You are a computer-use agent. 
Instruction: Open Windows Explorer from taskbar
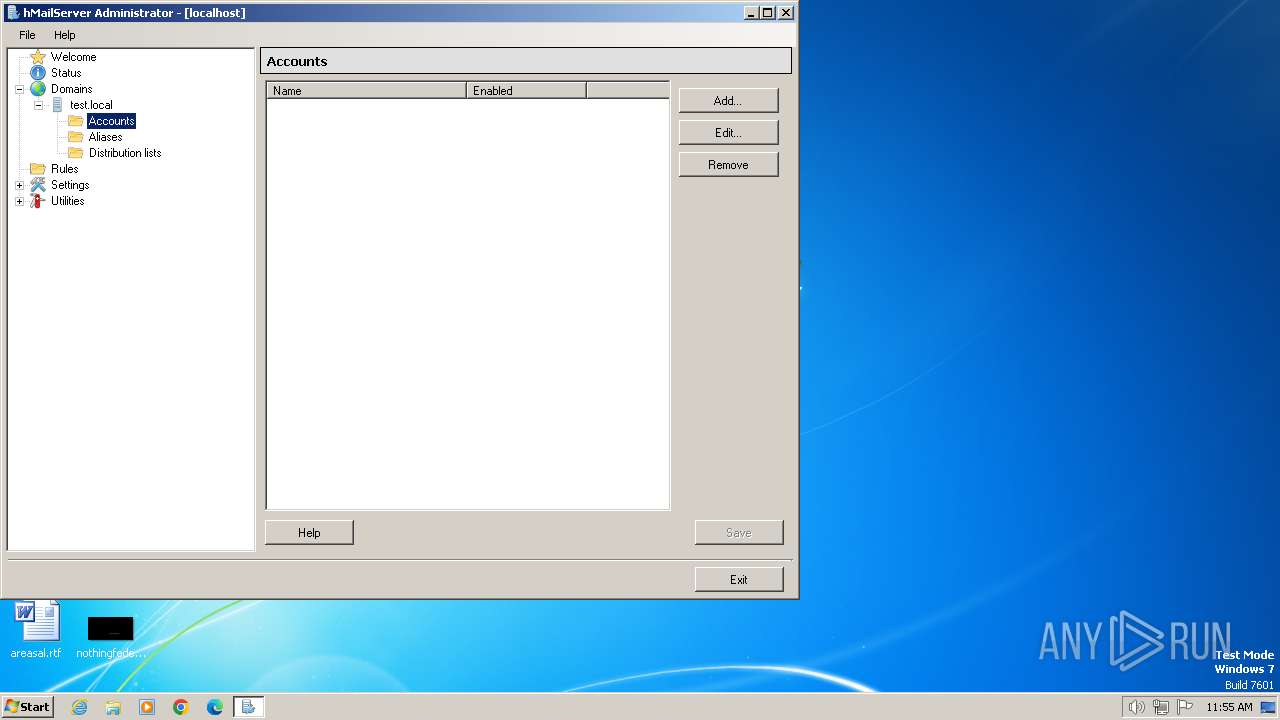coord(113,707)
